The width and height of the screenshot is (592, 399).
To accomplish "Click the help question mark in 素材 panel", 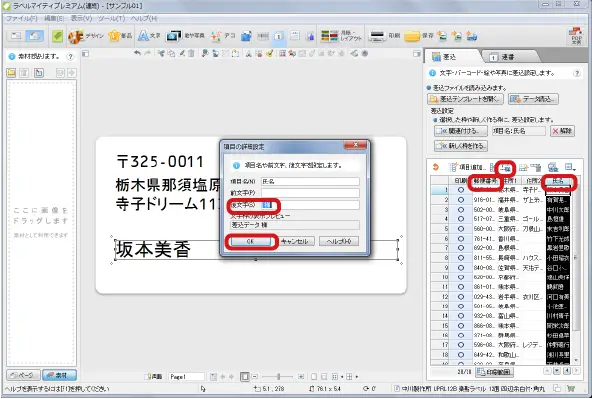I will click(70, 57).
